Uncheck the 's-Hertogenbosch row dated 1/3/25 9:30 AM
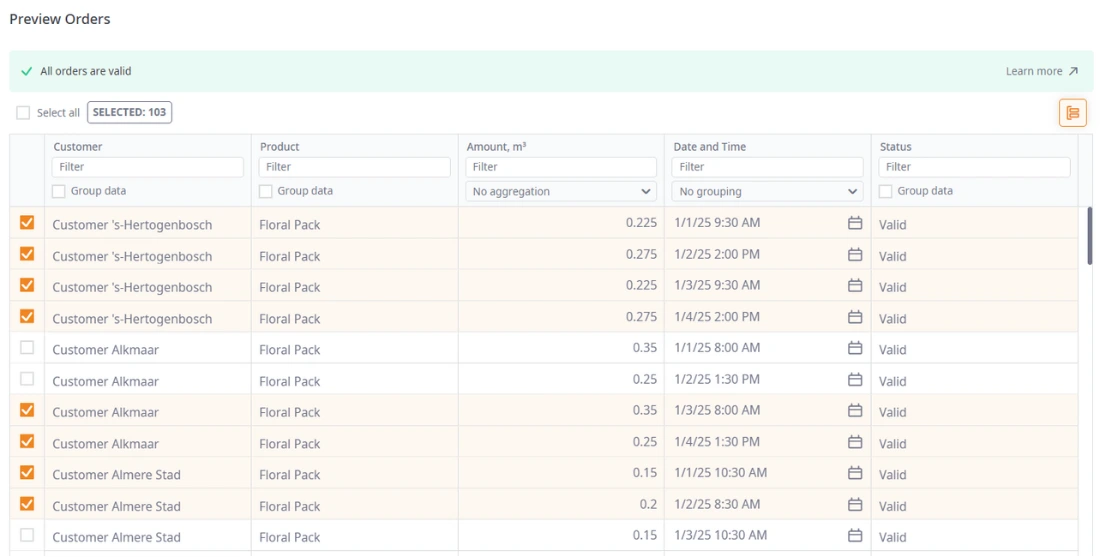 click(27, 285)
